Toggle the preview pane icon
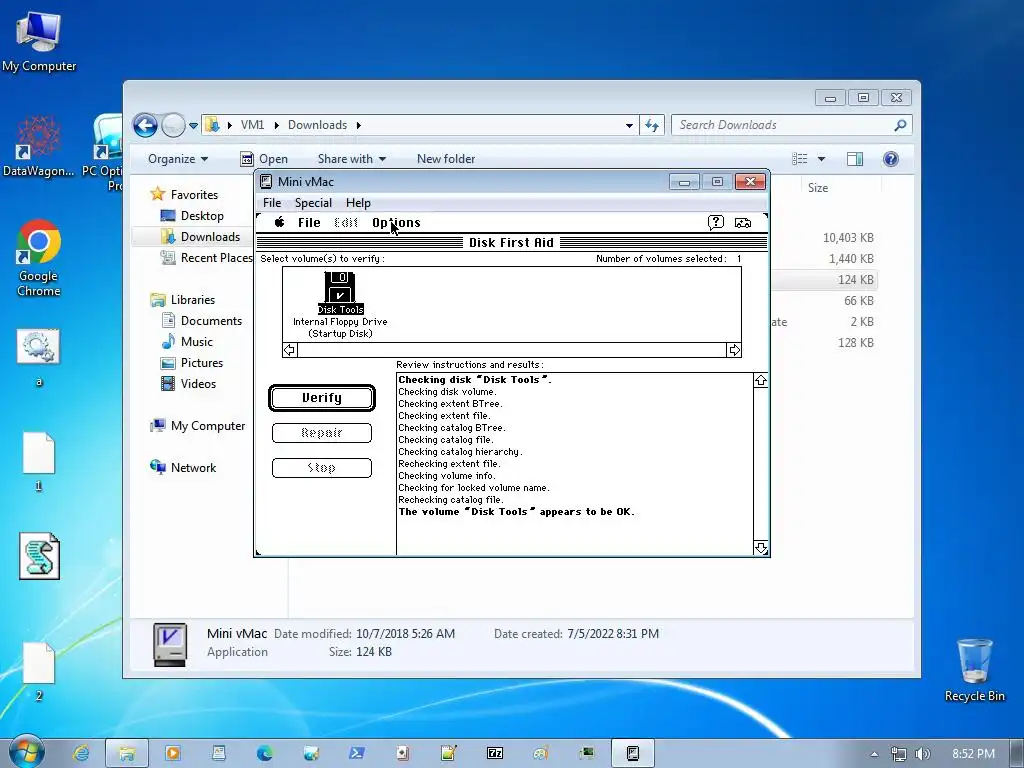Viewport: 1024px width, 768px height. [x=855, y=159]
